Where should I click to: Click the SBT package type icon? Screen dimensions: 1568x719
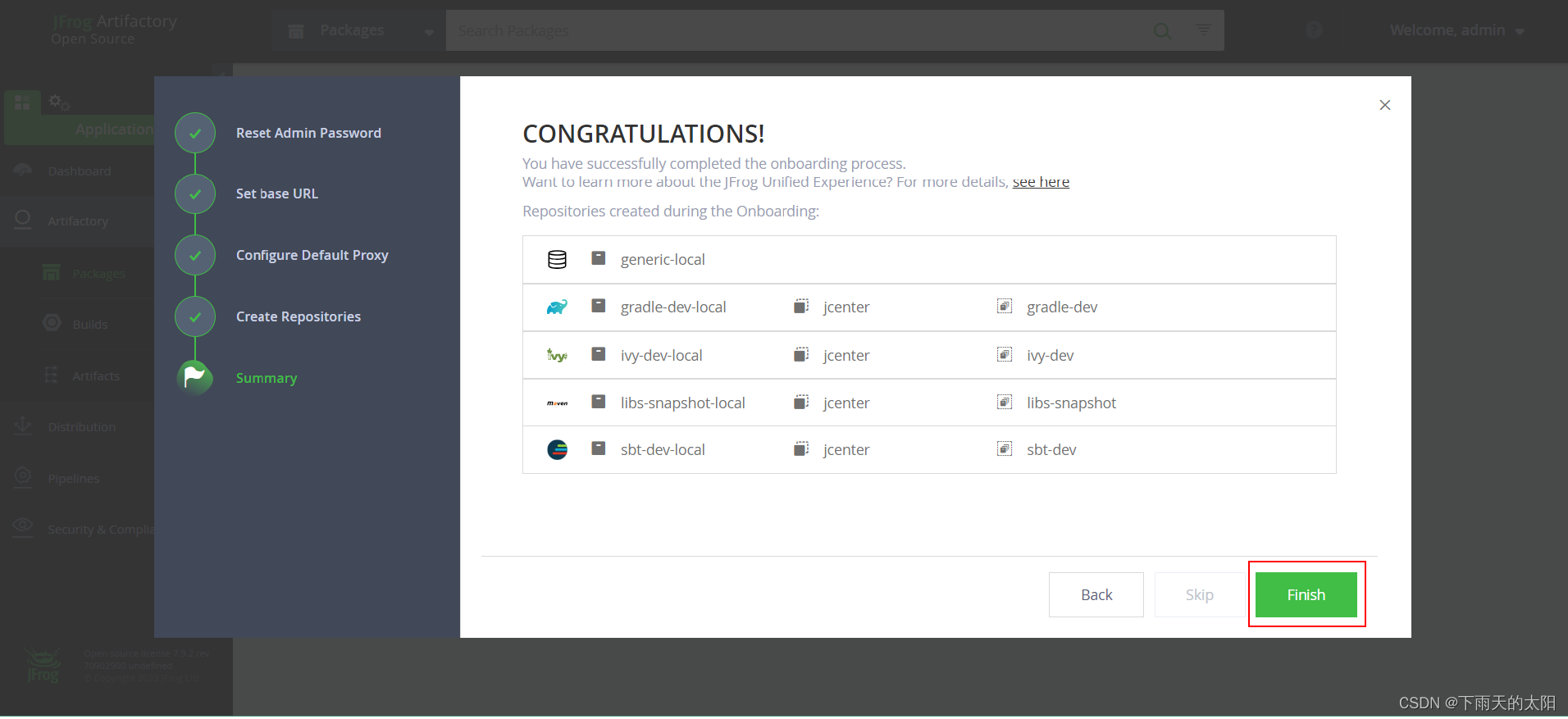(x=557, y=449)
